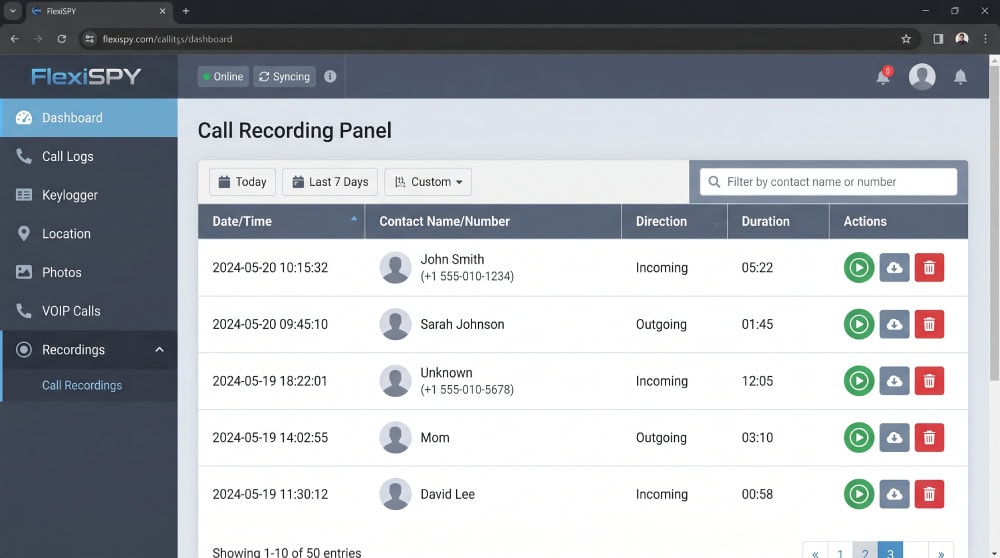Play the Sarah Johnson call recording
Viewport: 1000px width, 558px height.
tap(858, 324)
